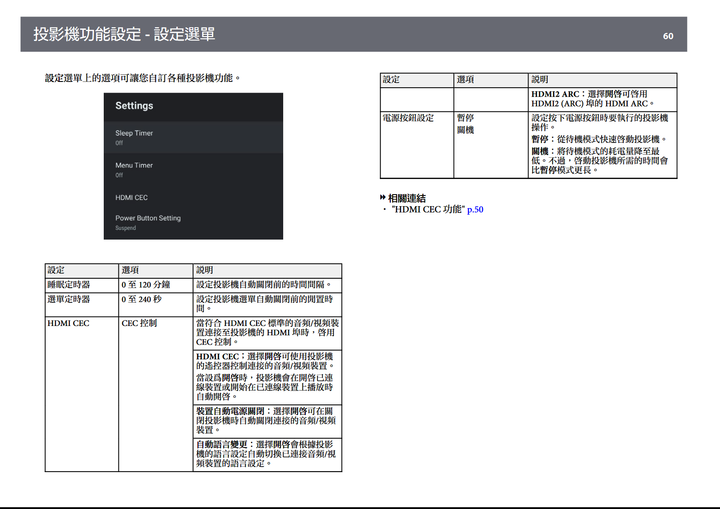
Task: Click the intro sentence 設定選單上的選項可讓您自訂
Action: [x=142, y=78]
